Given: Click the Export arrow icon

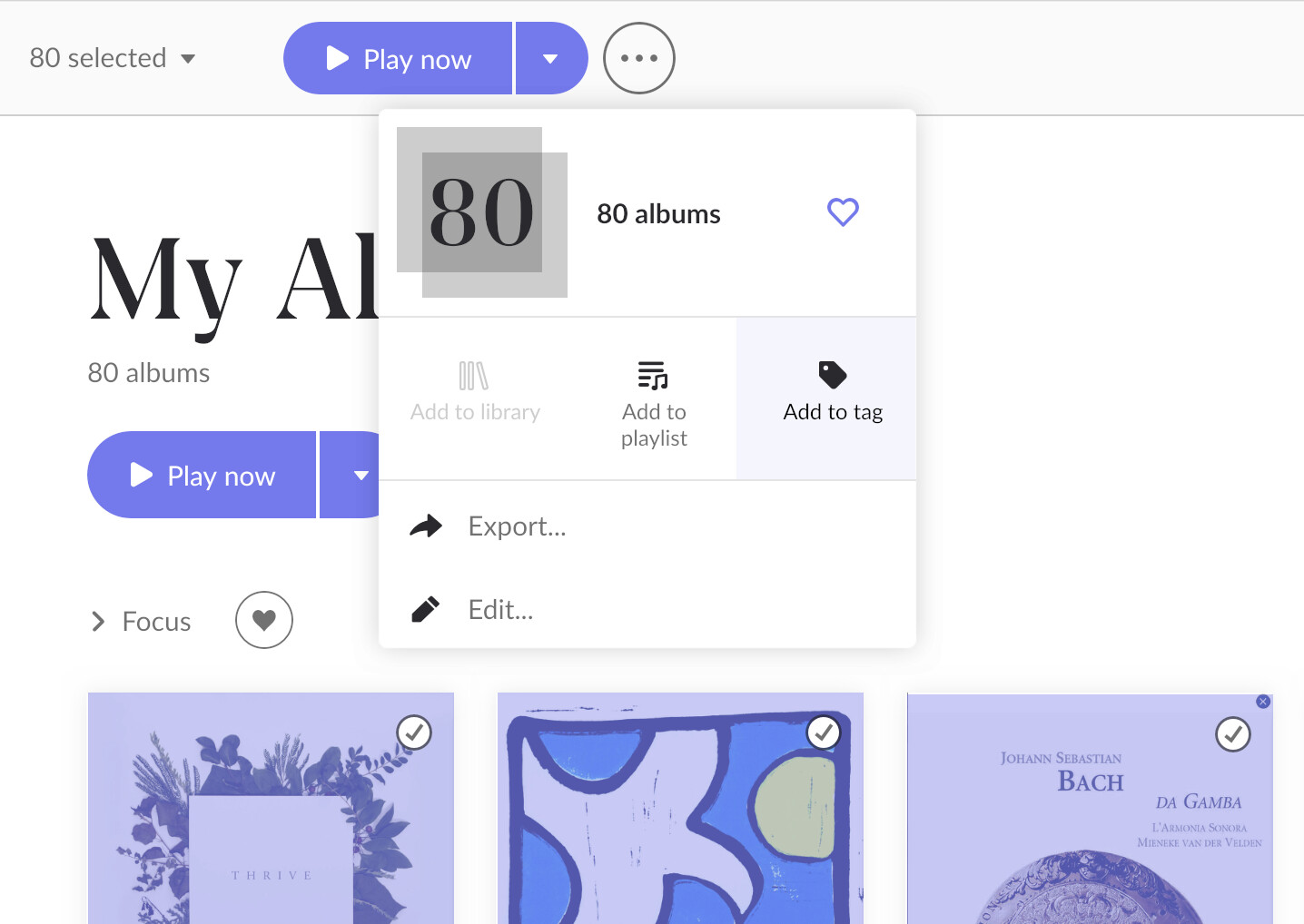Looking at the screenshot, I should coord(426,526).
